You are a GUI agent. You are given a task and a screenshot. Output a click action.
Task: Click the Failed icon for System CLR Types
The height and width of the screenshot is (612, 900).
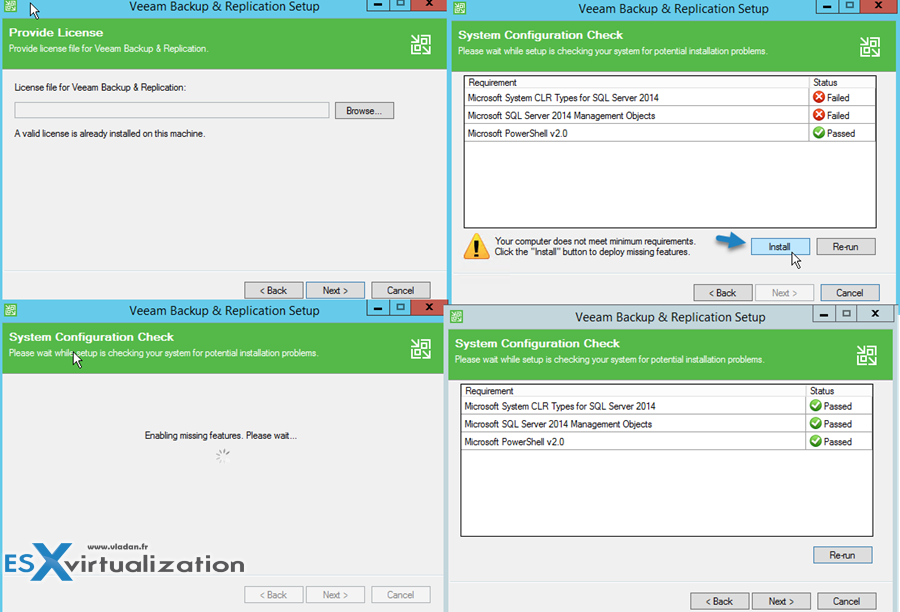pos(819,97)
